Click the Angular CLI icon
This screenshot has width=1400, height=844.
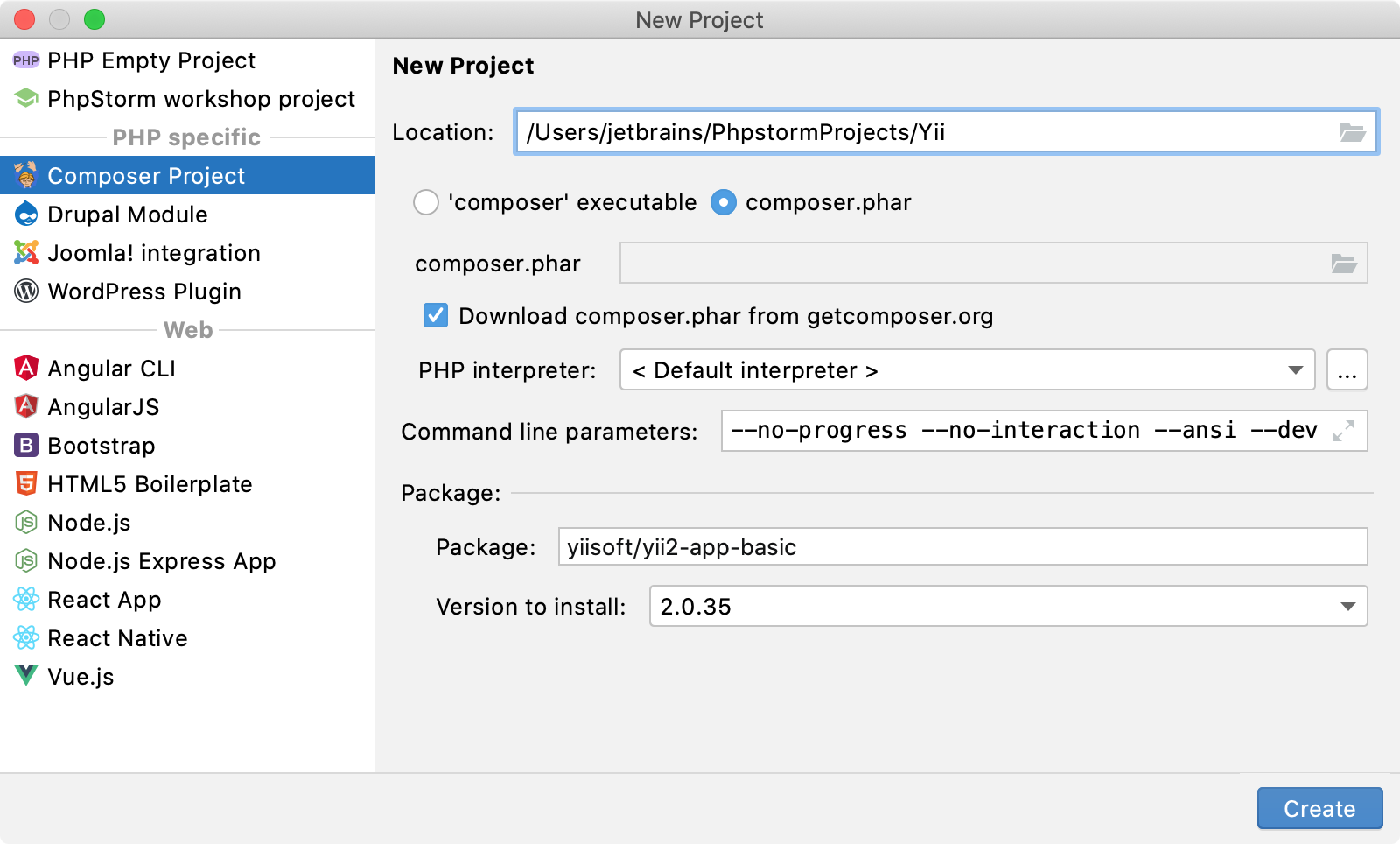pyautogui.click(x=26, y=368)
